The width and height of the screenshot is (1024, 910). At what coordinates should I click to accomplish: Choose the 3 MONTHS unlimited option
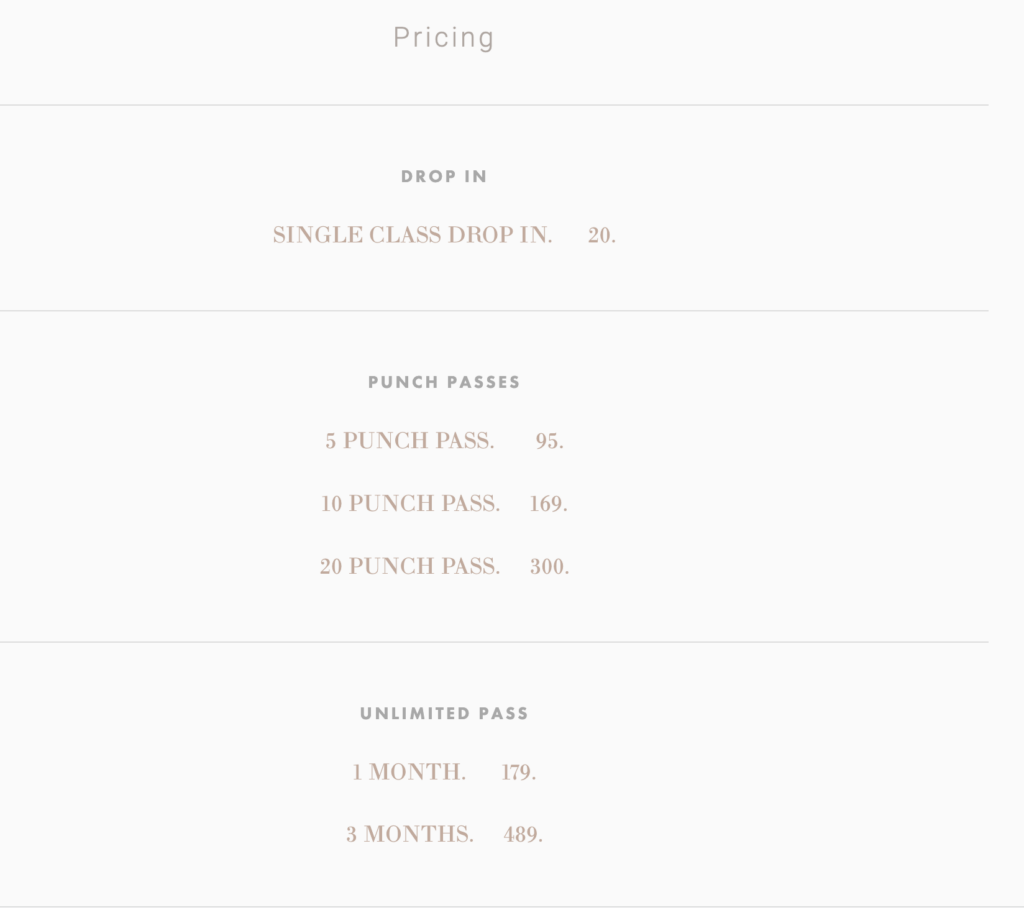coord(409,835)
